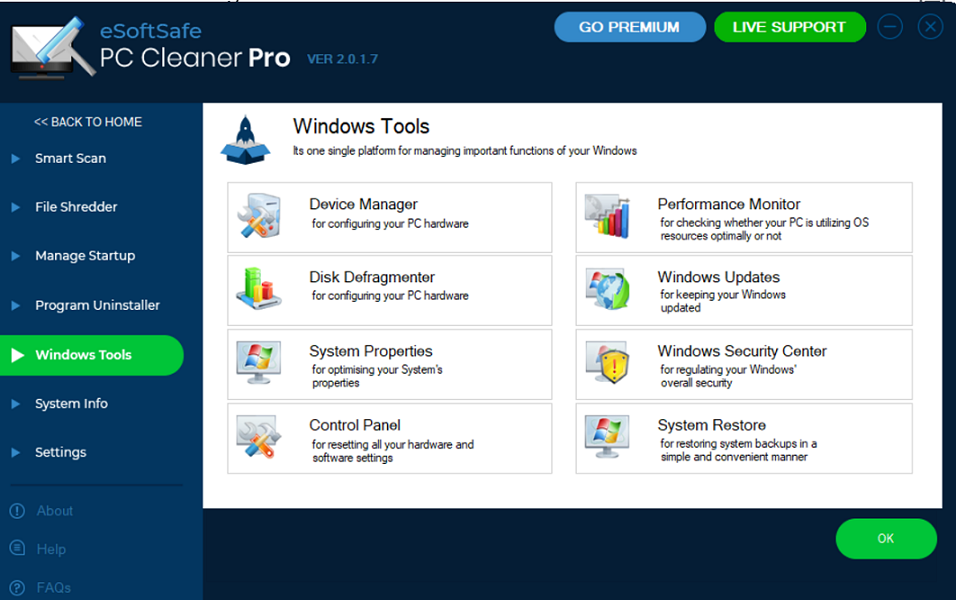
Task: Go back via BACK TO HOME link
Action: coord(88,122)
